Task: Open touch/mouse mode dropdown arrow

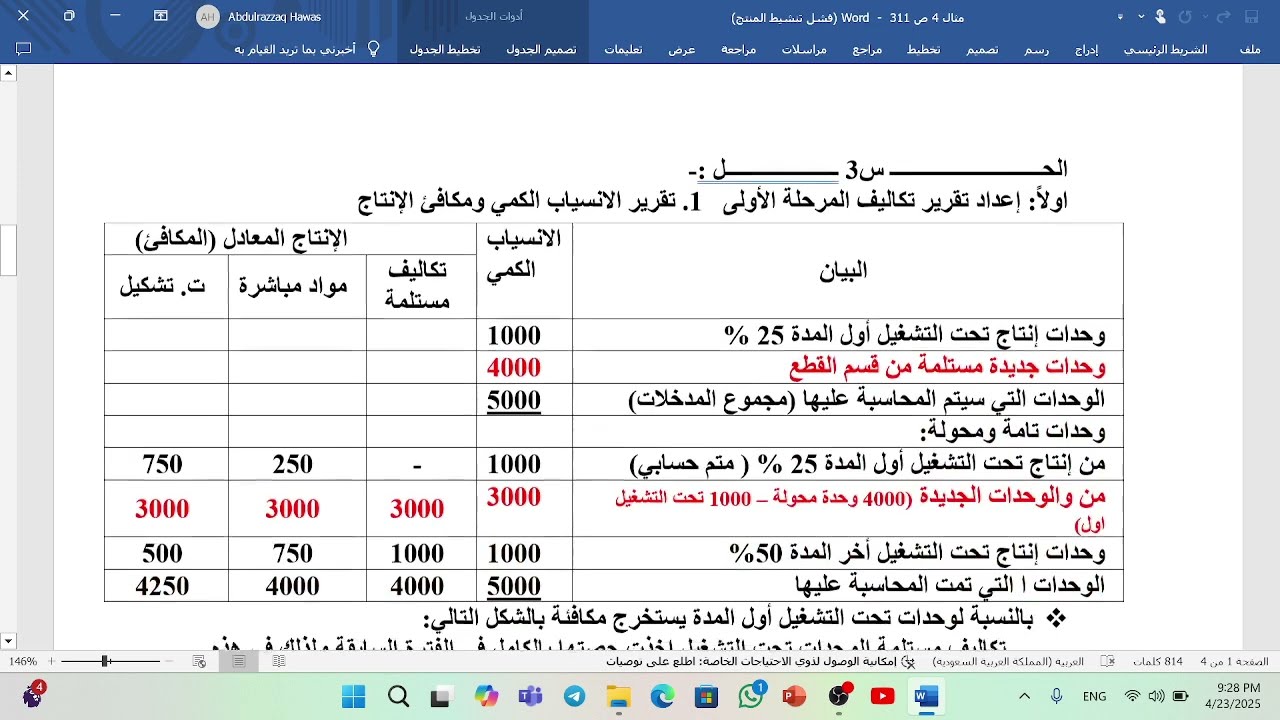Action: click(1141, 17)
